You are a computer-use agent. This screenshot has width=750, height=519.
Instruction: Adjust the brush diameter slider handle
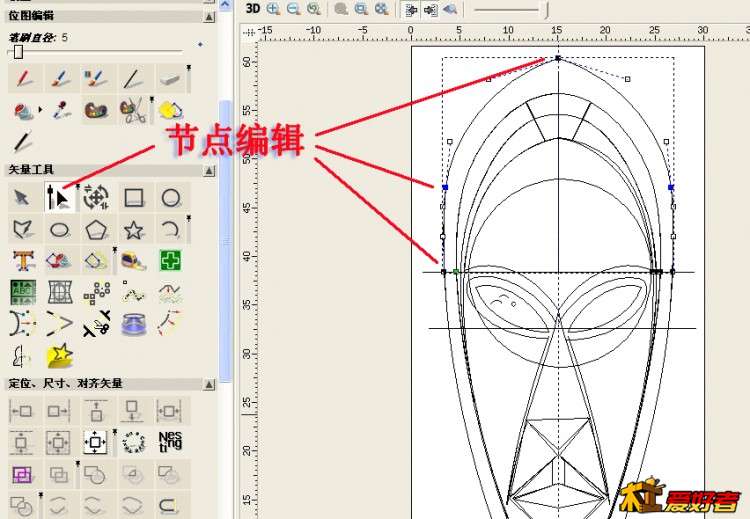pyautogui.click(x=18, y=51)
